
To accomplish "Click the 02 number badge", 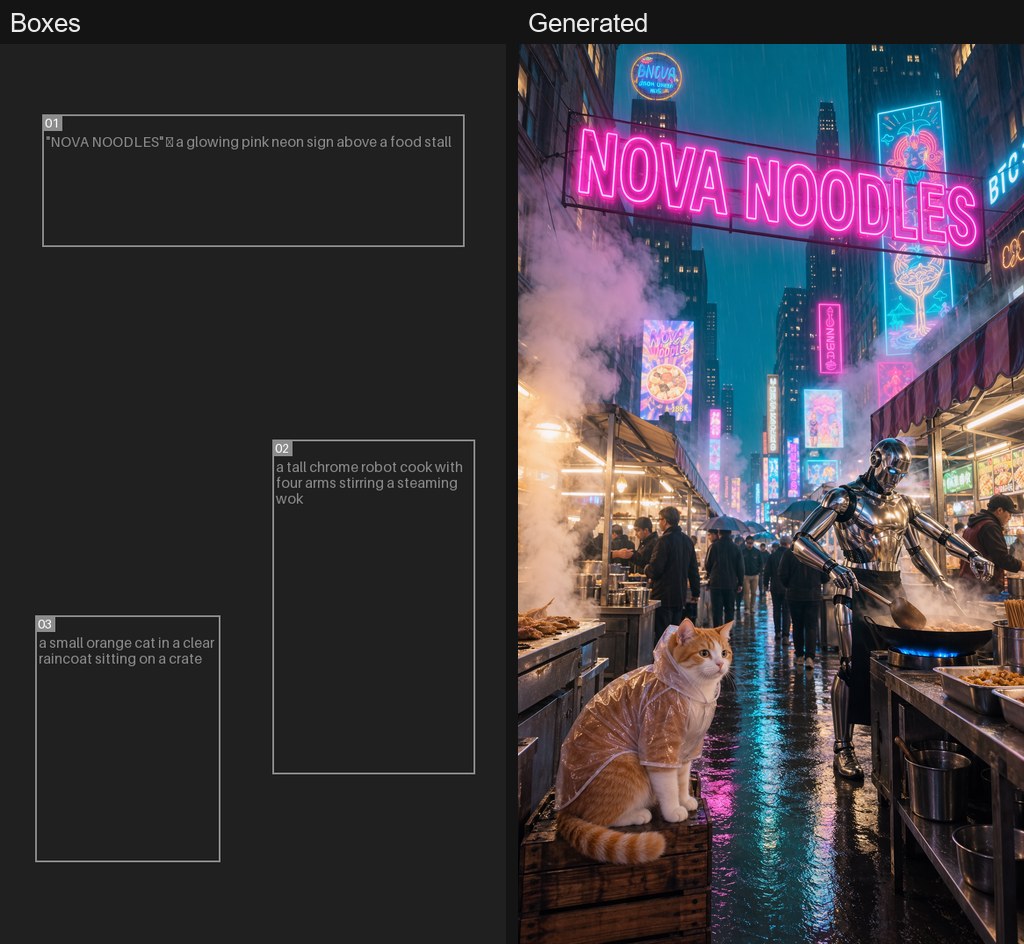I will pyautogui.click(x=282, y=448).
